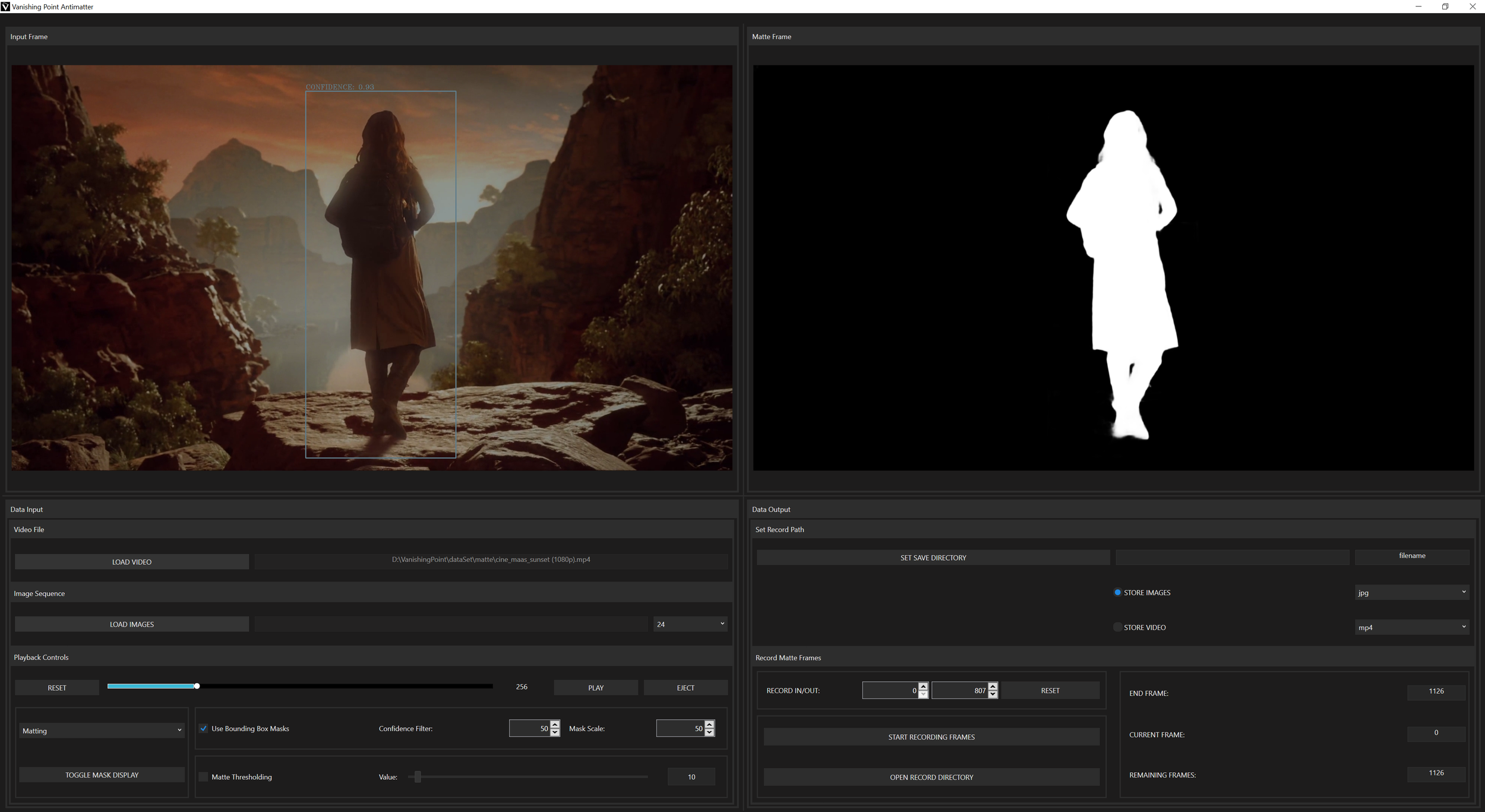Click the END FRAME value 1126
The image size is (1485, 812).
click(1436, 691)
